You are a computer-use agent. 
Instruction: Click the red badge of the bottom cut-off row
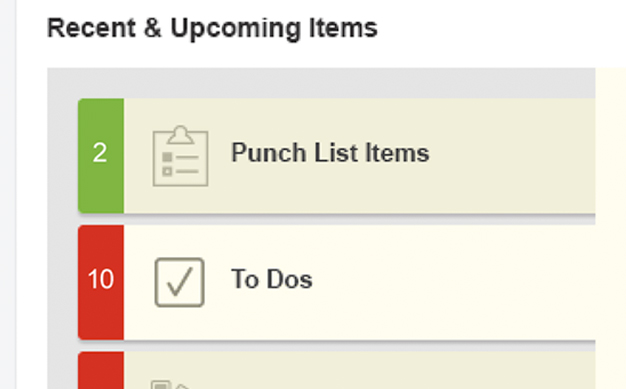tap(101, 370)
